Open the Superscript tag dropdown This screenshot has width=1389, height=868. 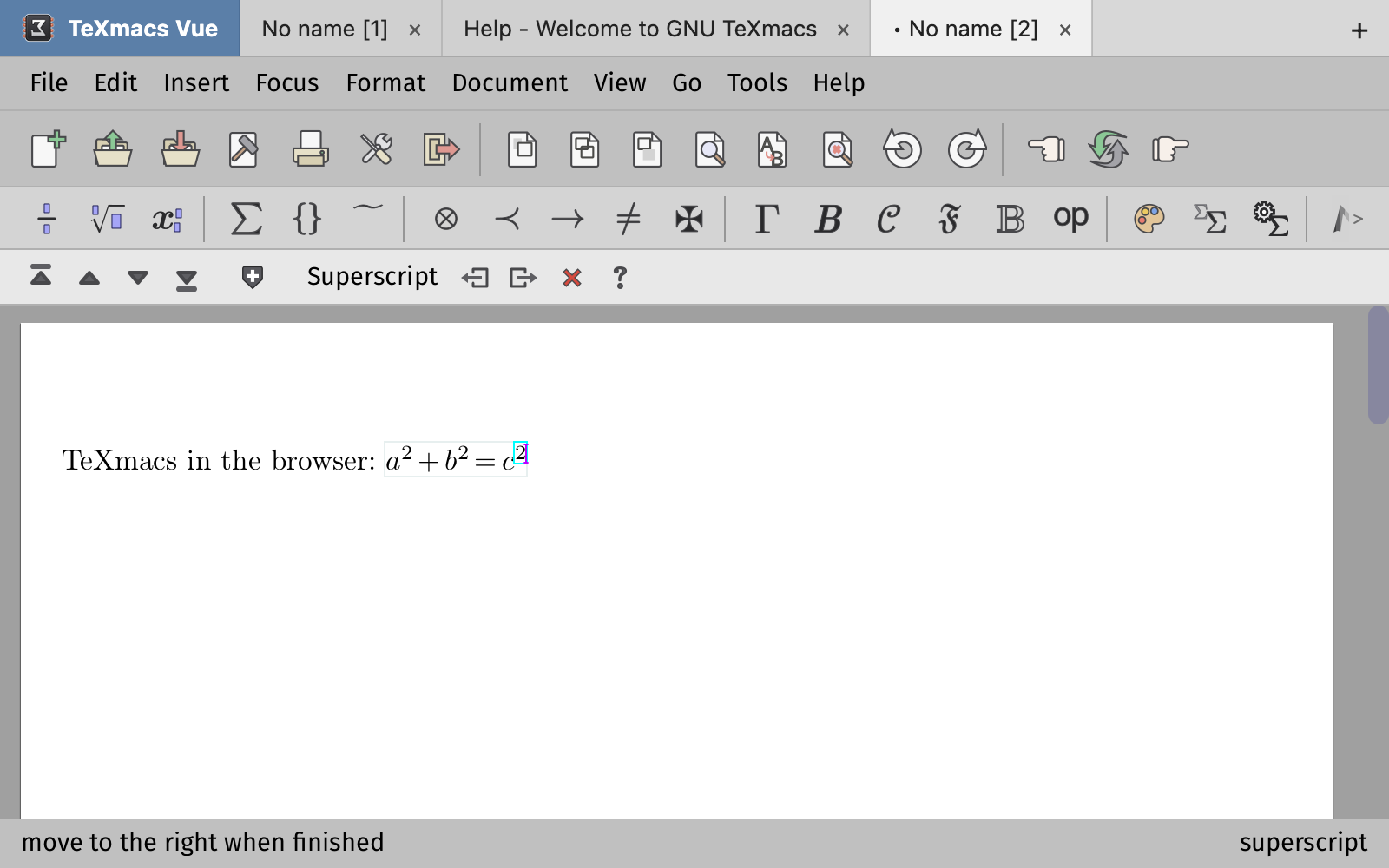(372, 277)
